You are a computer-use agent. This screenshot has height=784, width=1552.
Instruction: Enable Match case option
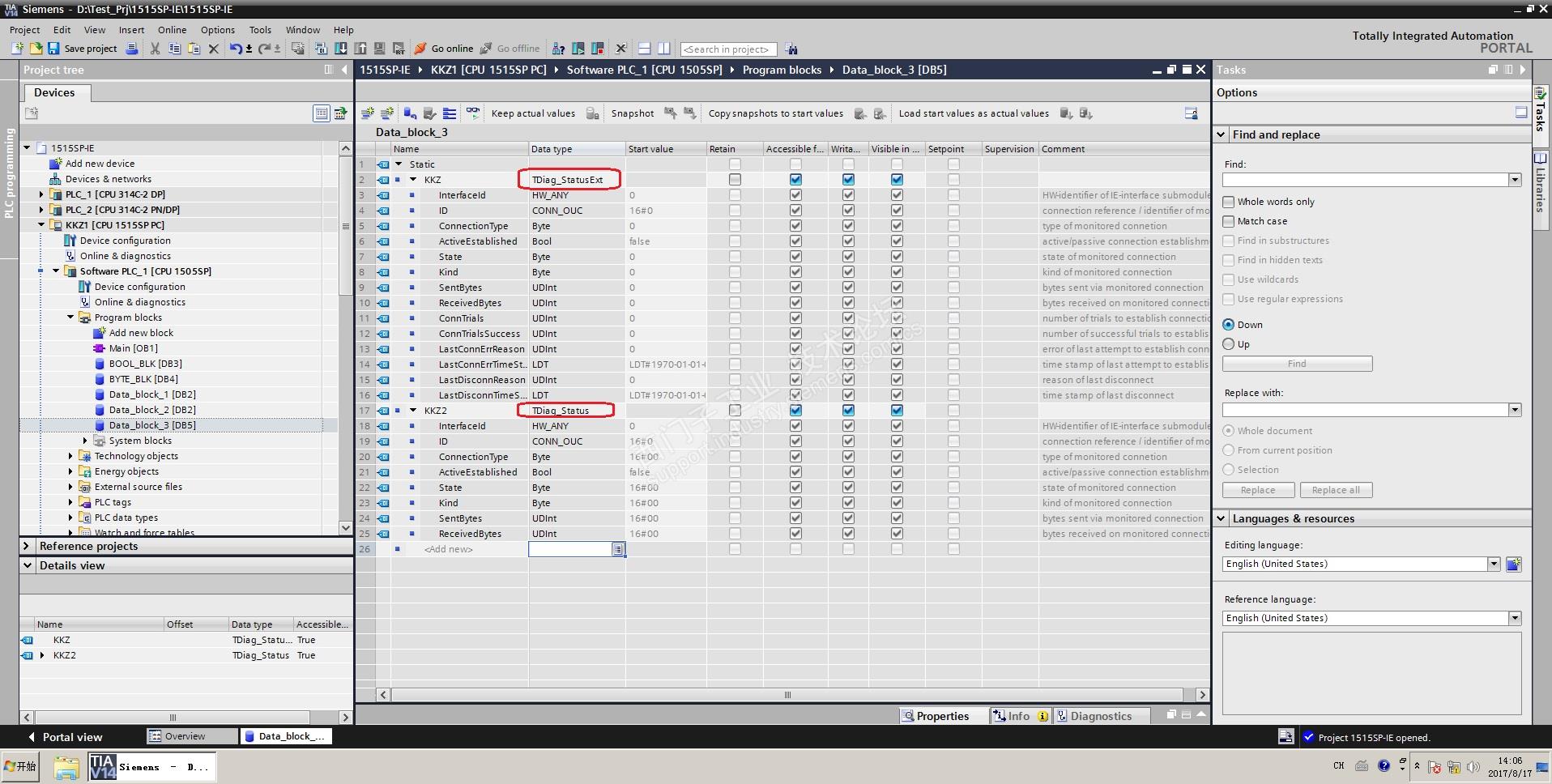(x=1229, y=221)
